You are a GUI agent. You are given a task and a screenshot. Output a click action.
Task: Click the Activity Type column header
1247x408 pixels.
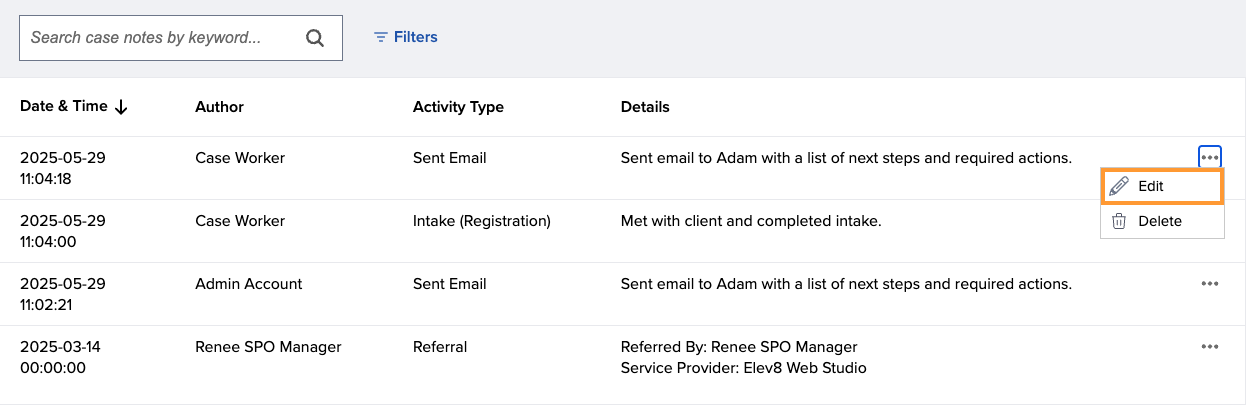point(458,107)
